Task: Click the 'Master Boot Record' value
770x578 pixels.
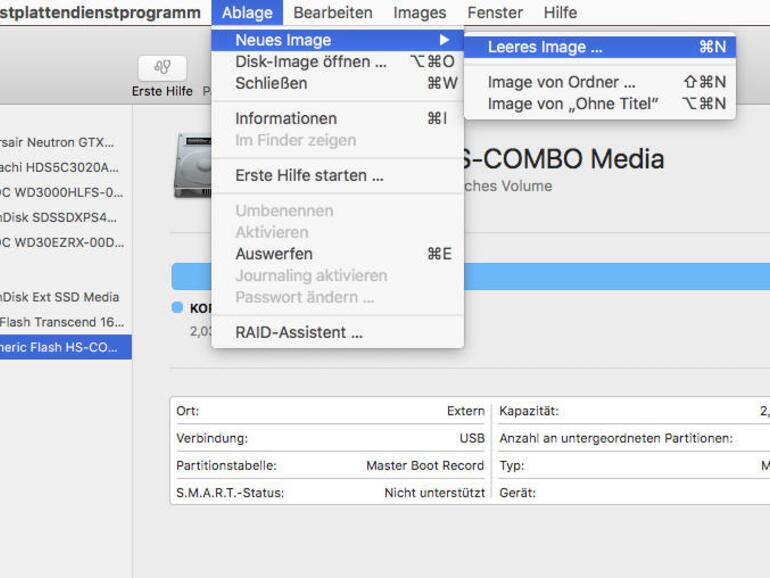Action: tap(425, 466)
